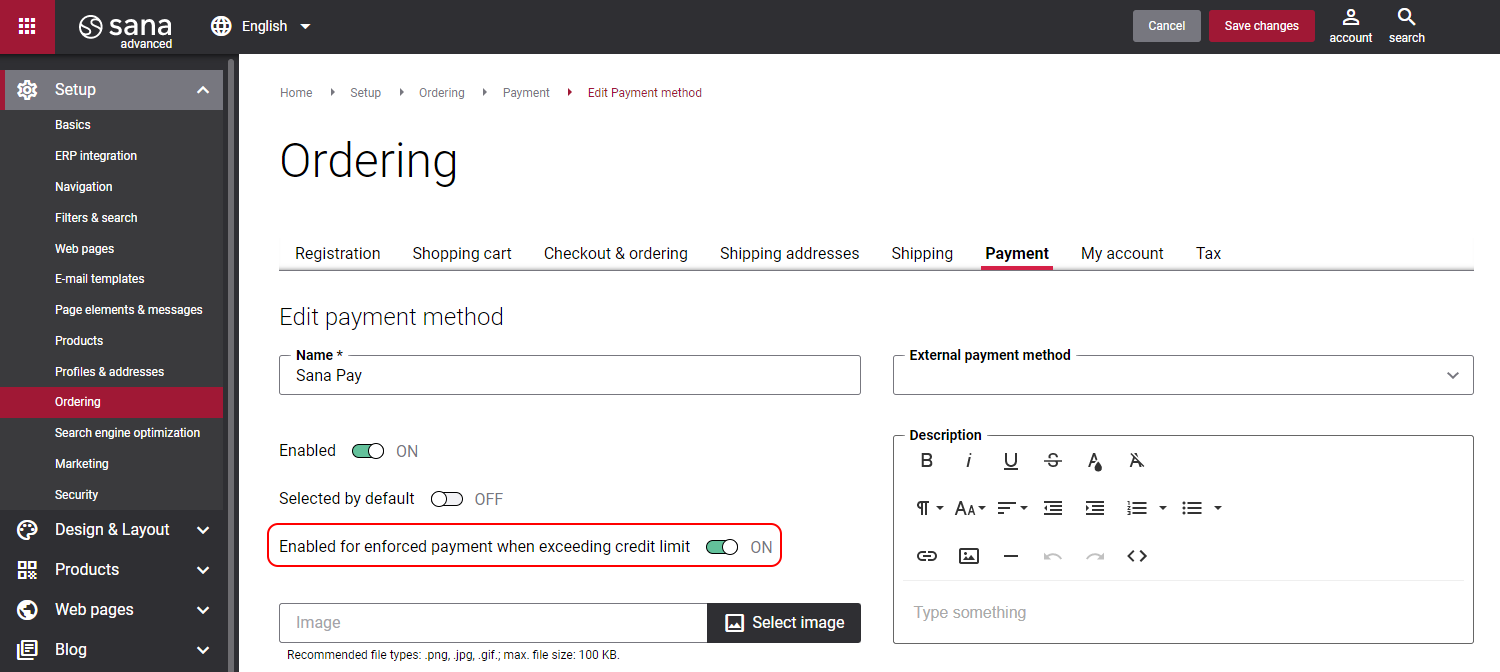Open code view in Description editor

(1137, 556)
